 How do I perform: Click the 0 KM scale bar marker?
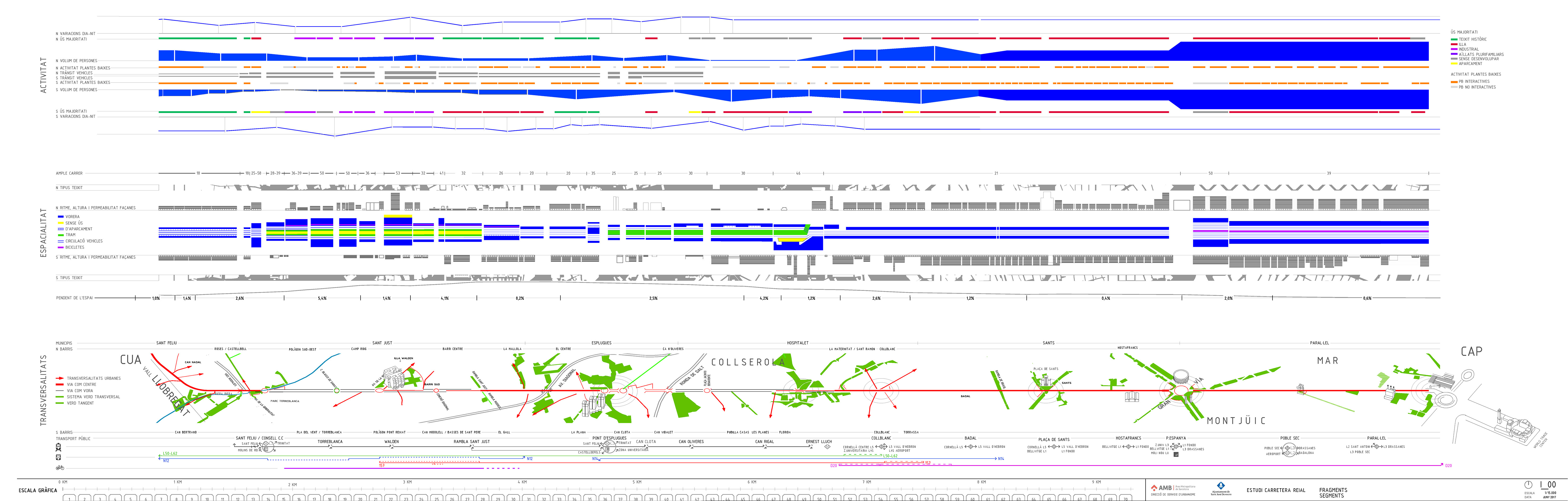click(63, 482)
